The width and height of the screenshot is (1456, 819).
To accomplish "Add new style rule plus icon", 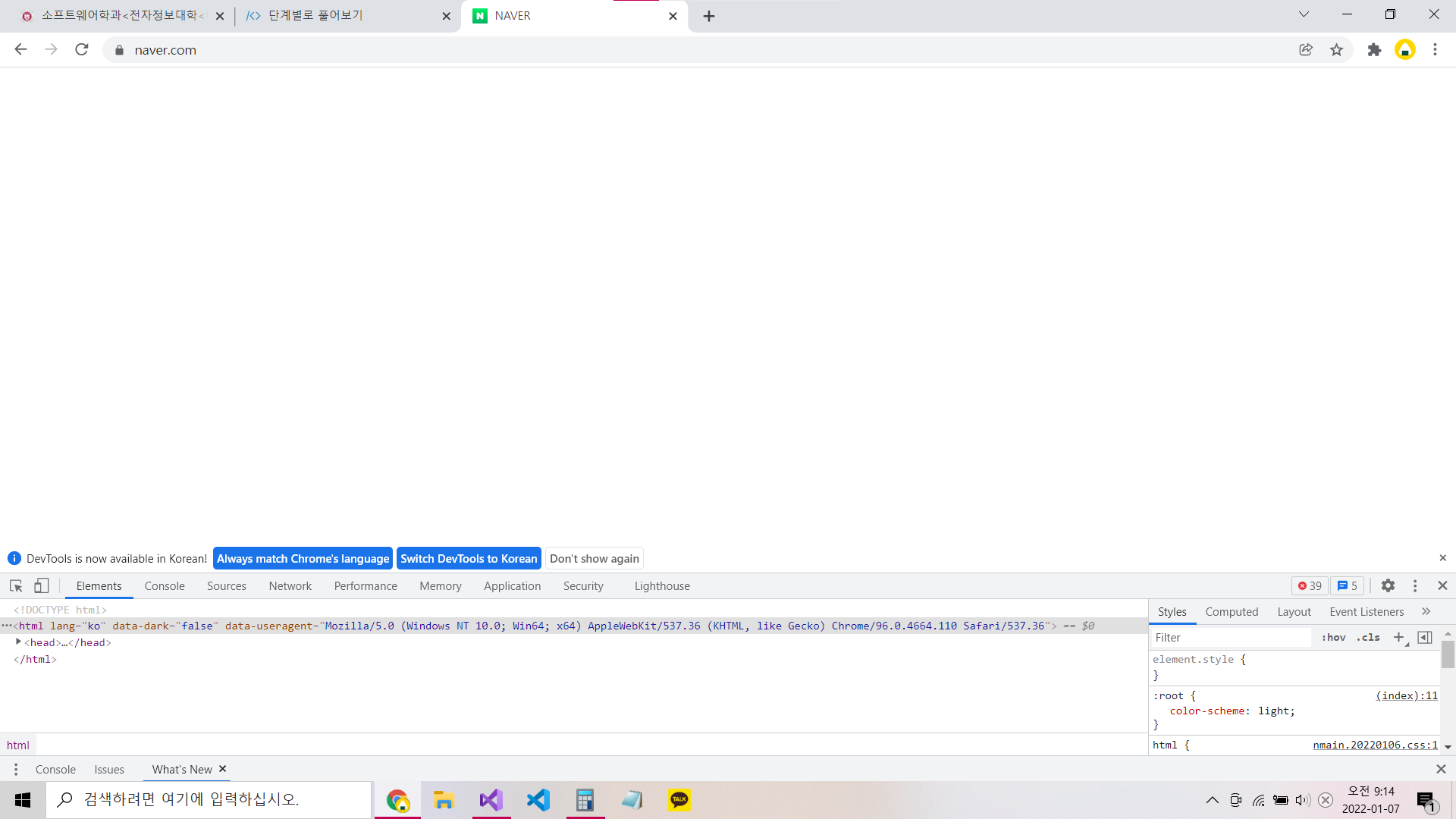I will 1399,638.
